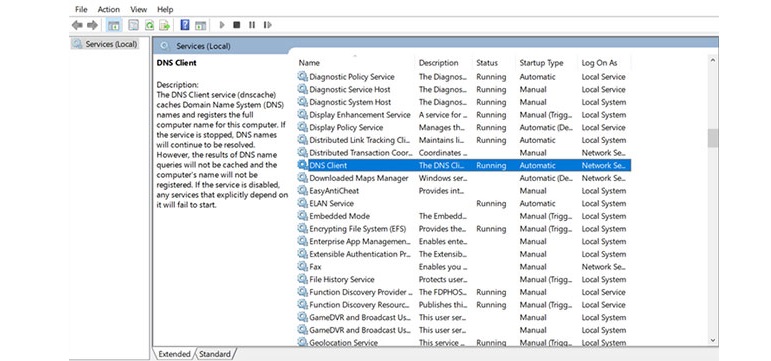Screen dimensions: 771x361
Task: Click the Pause Service toolbar icon
Action: [x=252, y=25]
